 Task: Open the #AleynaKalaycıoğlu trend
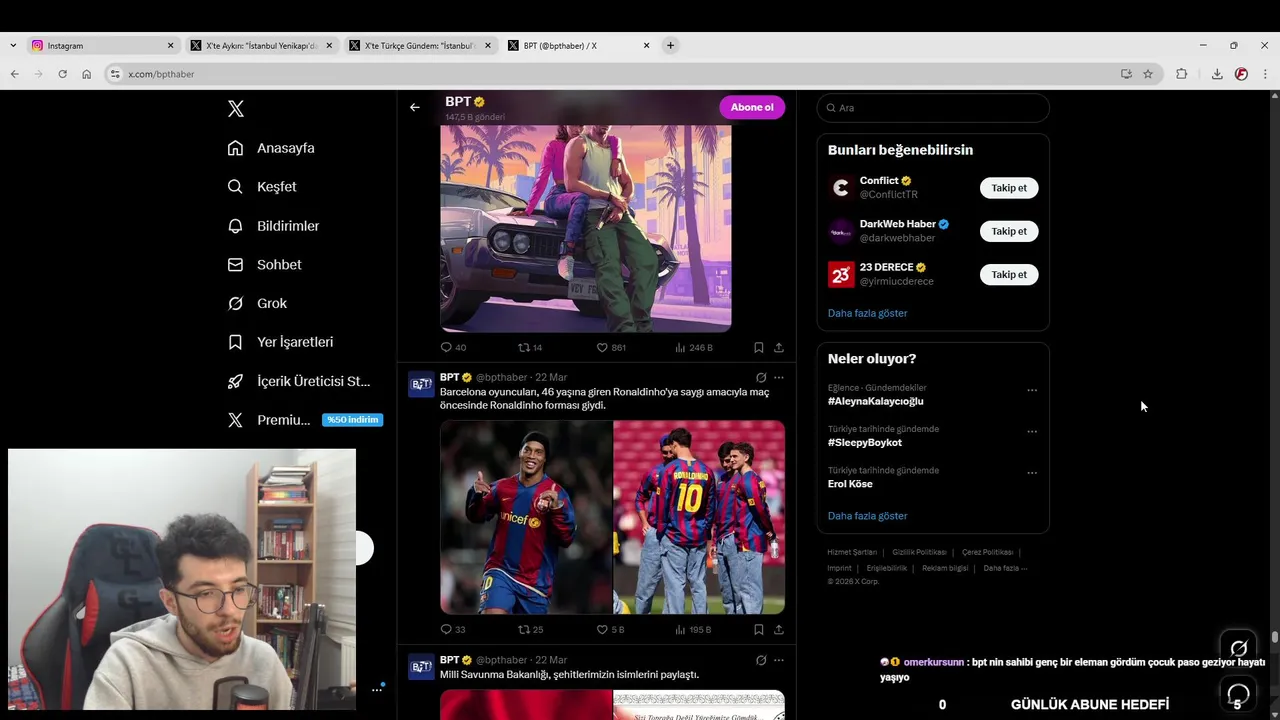pyautogui.click(x=875, y=401)
